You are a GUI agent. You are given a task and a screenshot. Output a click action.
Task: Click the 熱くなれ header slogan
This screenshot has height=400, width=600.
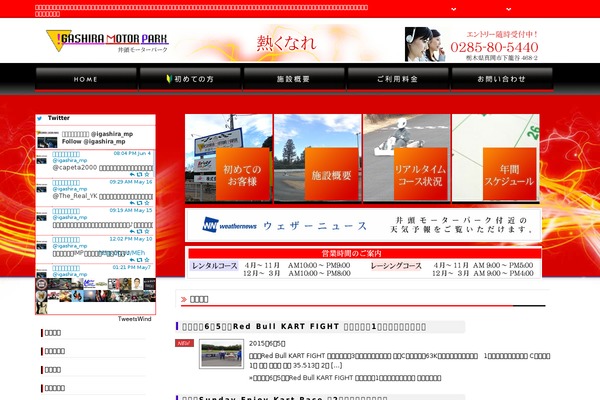(287, 42)
